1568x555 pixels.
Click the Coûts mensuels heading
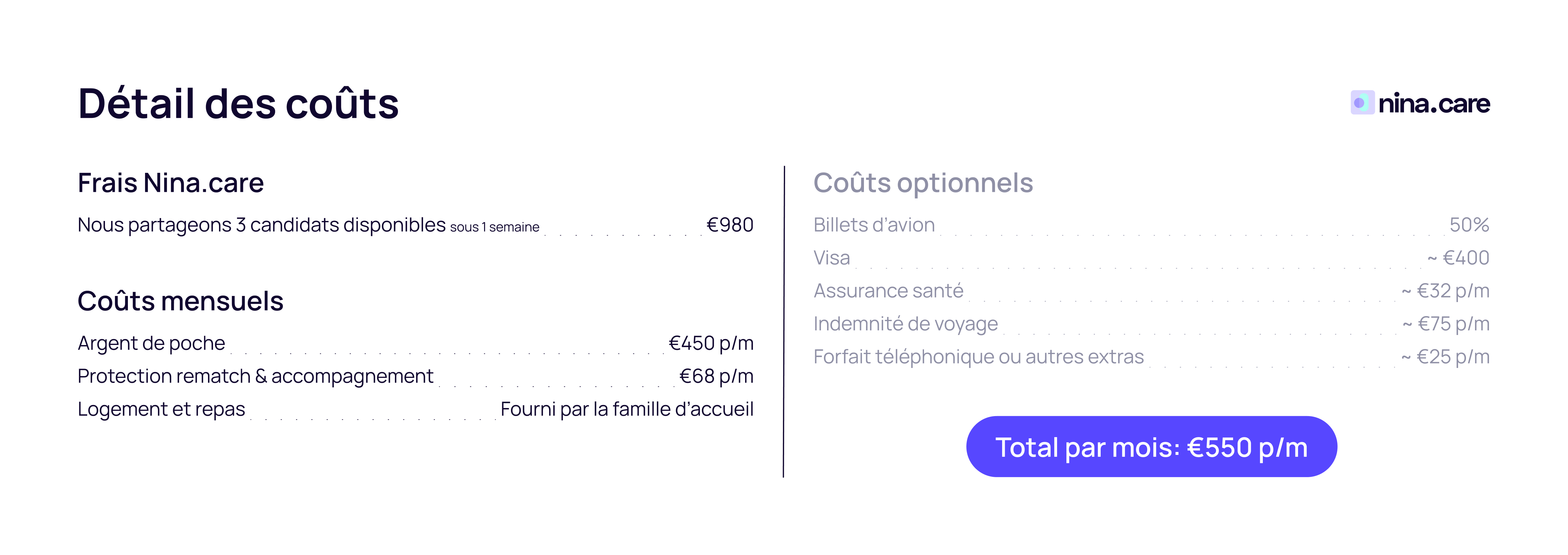click(180, 301)
